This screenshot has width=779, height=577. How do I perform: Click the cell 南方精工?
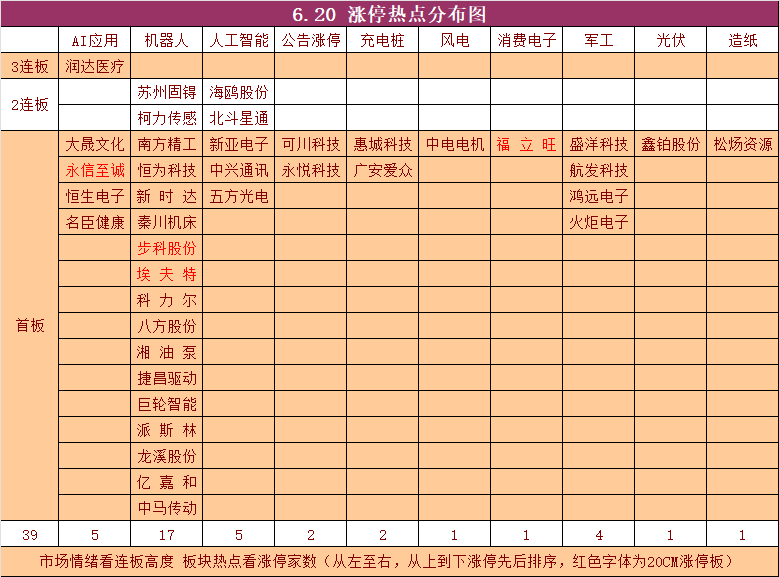coord(166,145)
